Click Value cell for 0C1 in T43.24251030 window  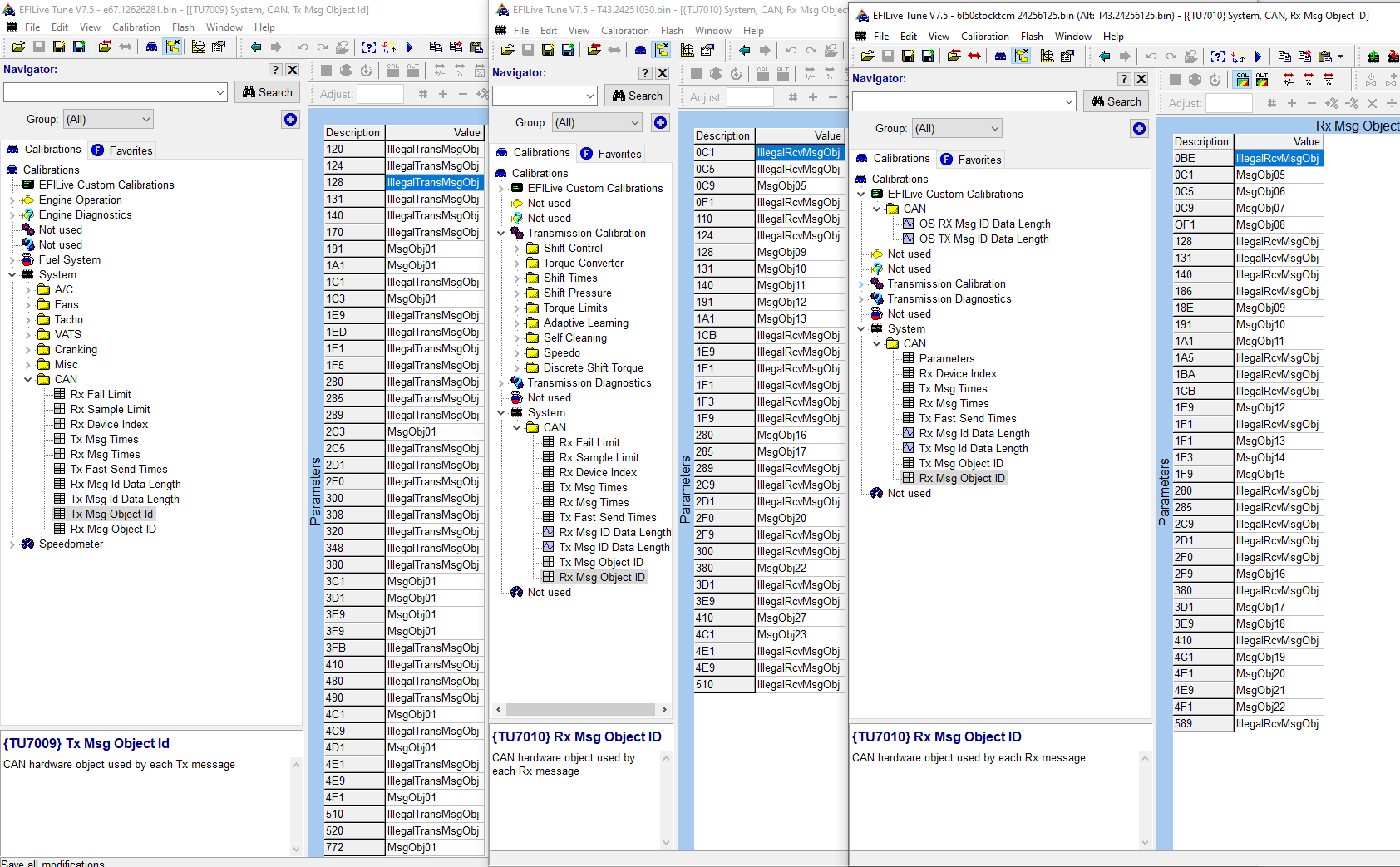click(x=799, y=153)
